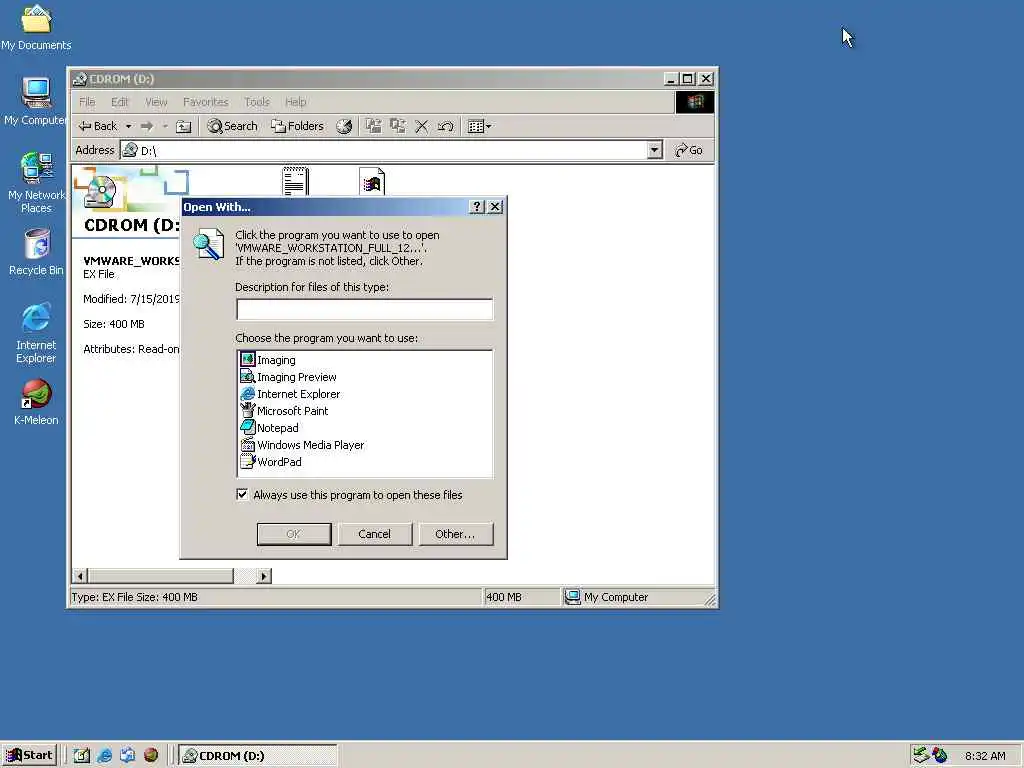Viewport: 1024px width, 768px height.
Task: Open the Views dropdown button
Action: pyautogui.click(x=479, y=126)
